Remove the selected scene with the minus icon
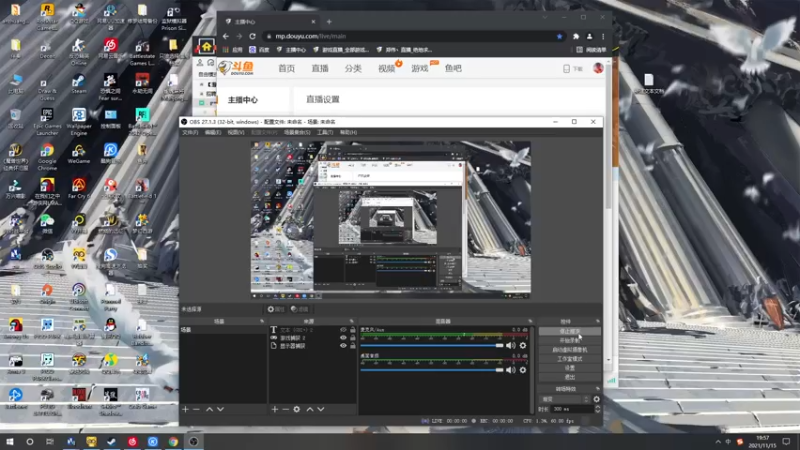800x450 pixels. [x=196, y=409]
